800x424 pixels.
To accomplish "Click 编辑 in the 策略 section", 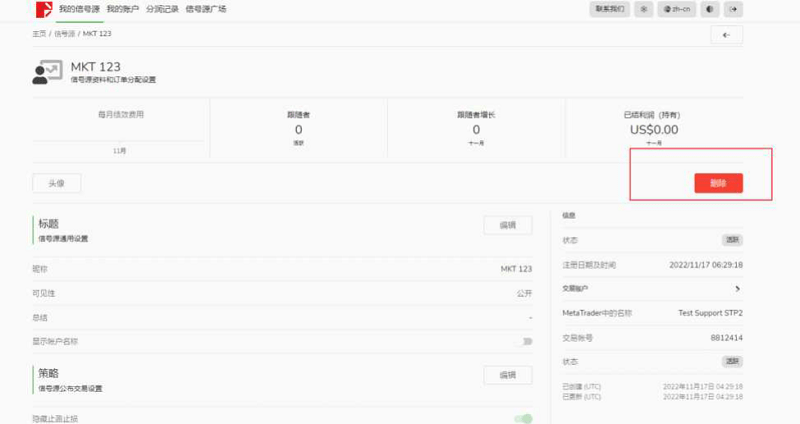I will click(508, 375).
